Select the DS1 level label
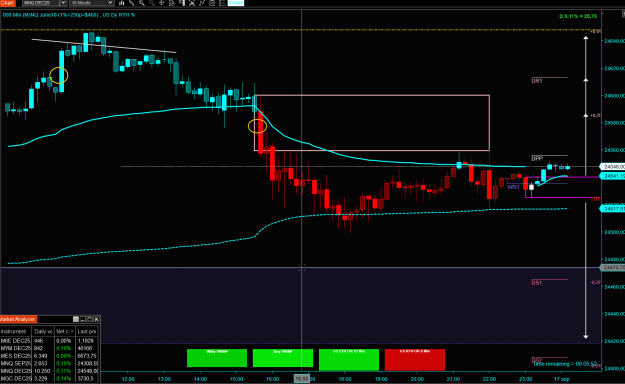Viewport: 625px width, 384px height. tap(537, 283)
